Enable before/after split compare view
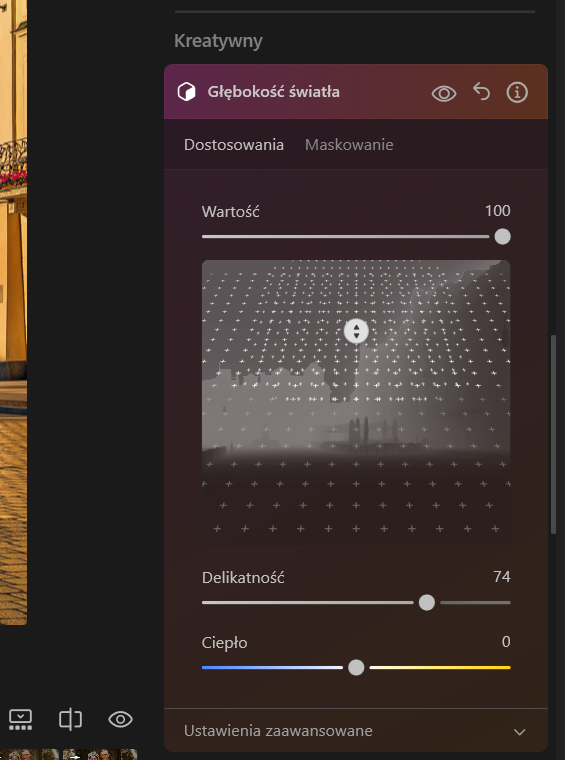The height and width of the screenshot is (760, 565). [x=70, y=719]
